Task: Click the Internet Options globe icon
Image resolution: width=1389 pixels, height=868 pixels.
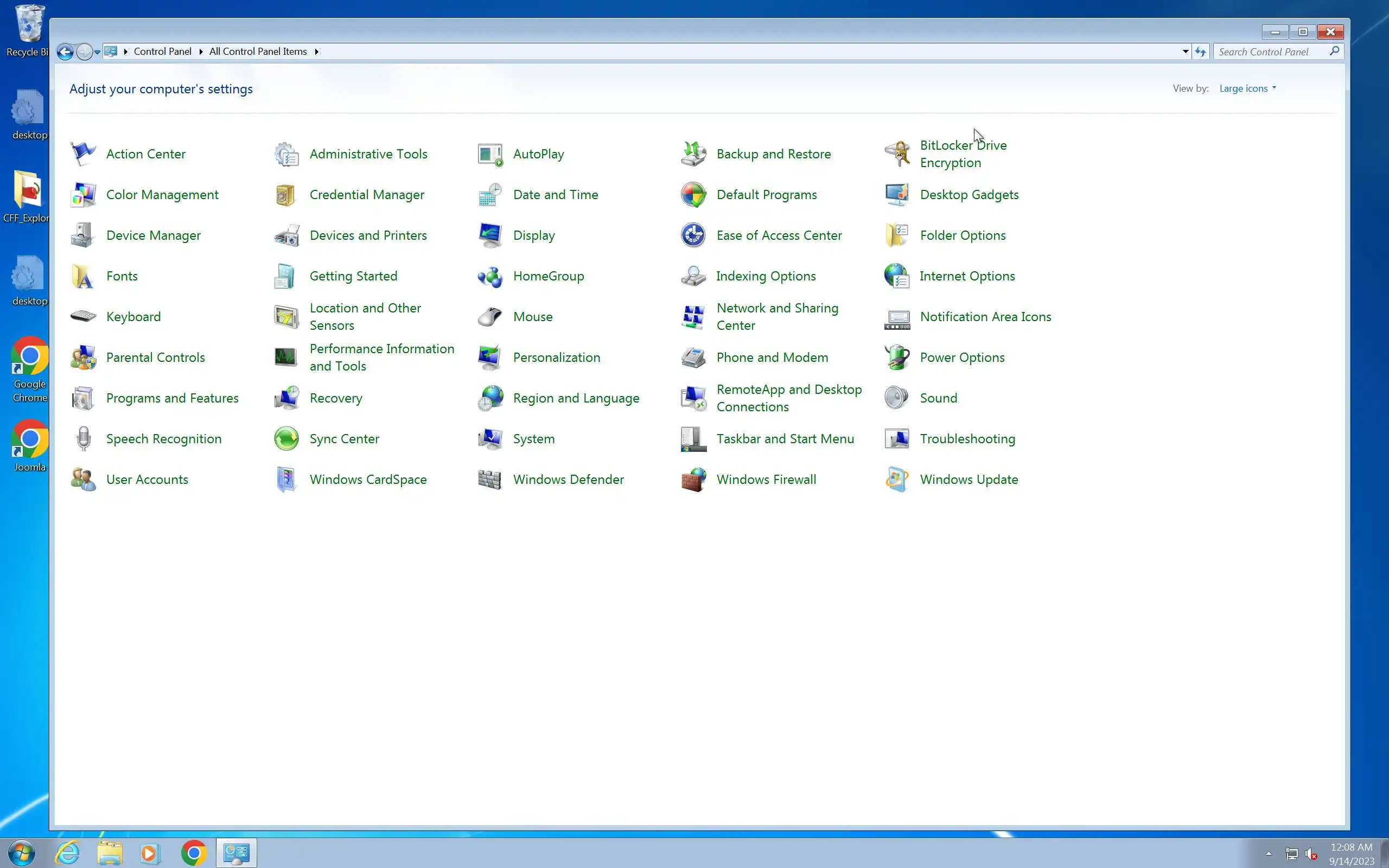Action: pos(896,276)
